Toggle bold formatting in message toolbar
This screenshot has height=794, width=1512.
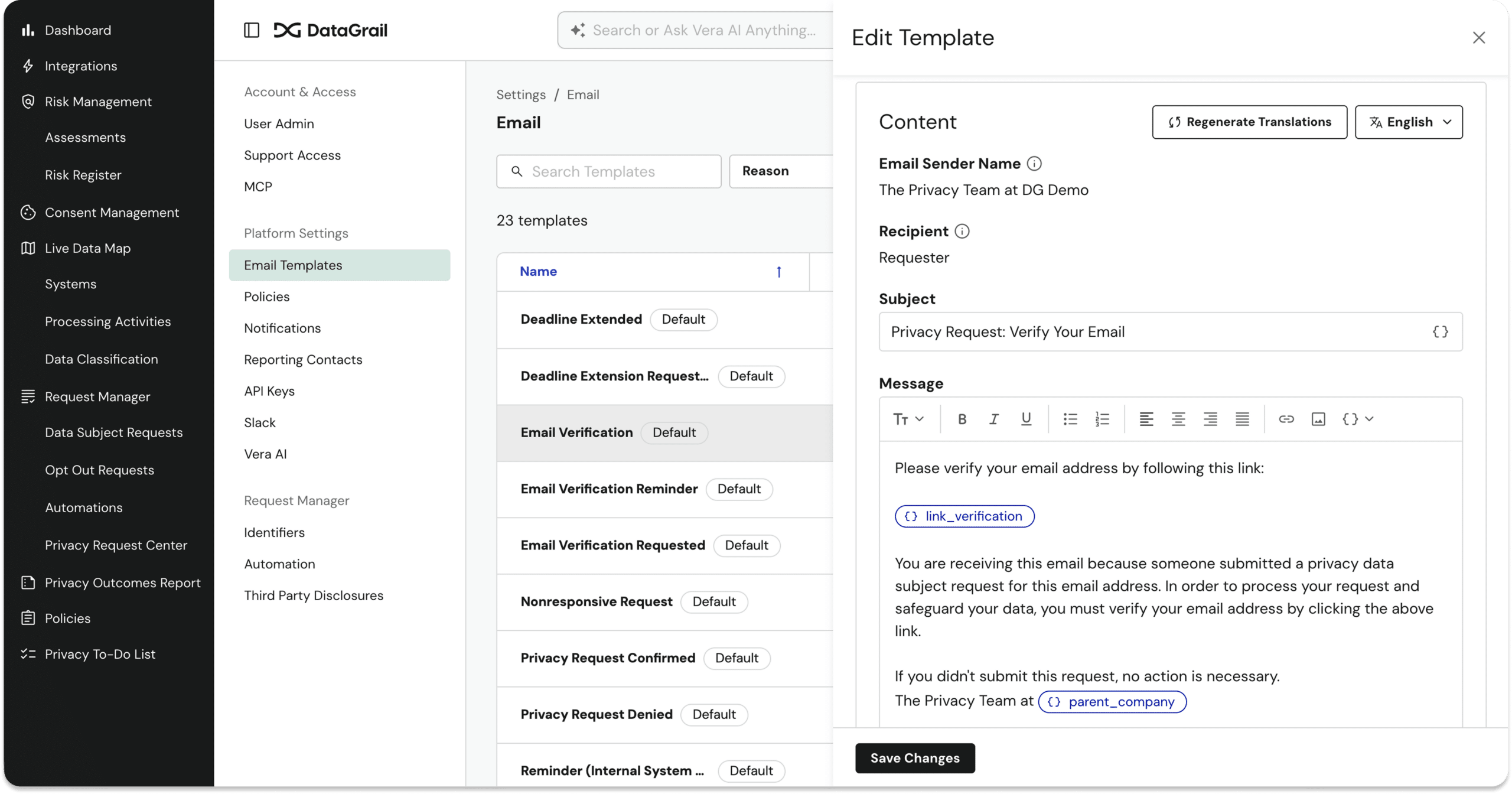tap(962, 419)
